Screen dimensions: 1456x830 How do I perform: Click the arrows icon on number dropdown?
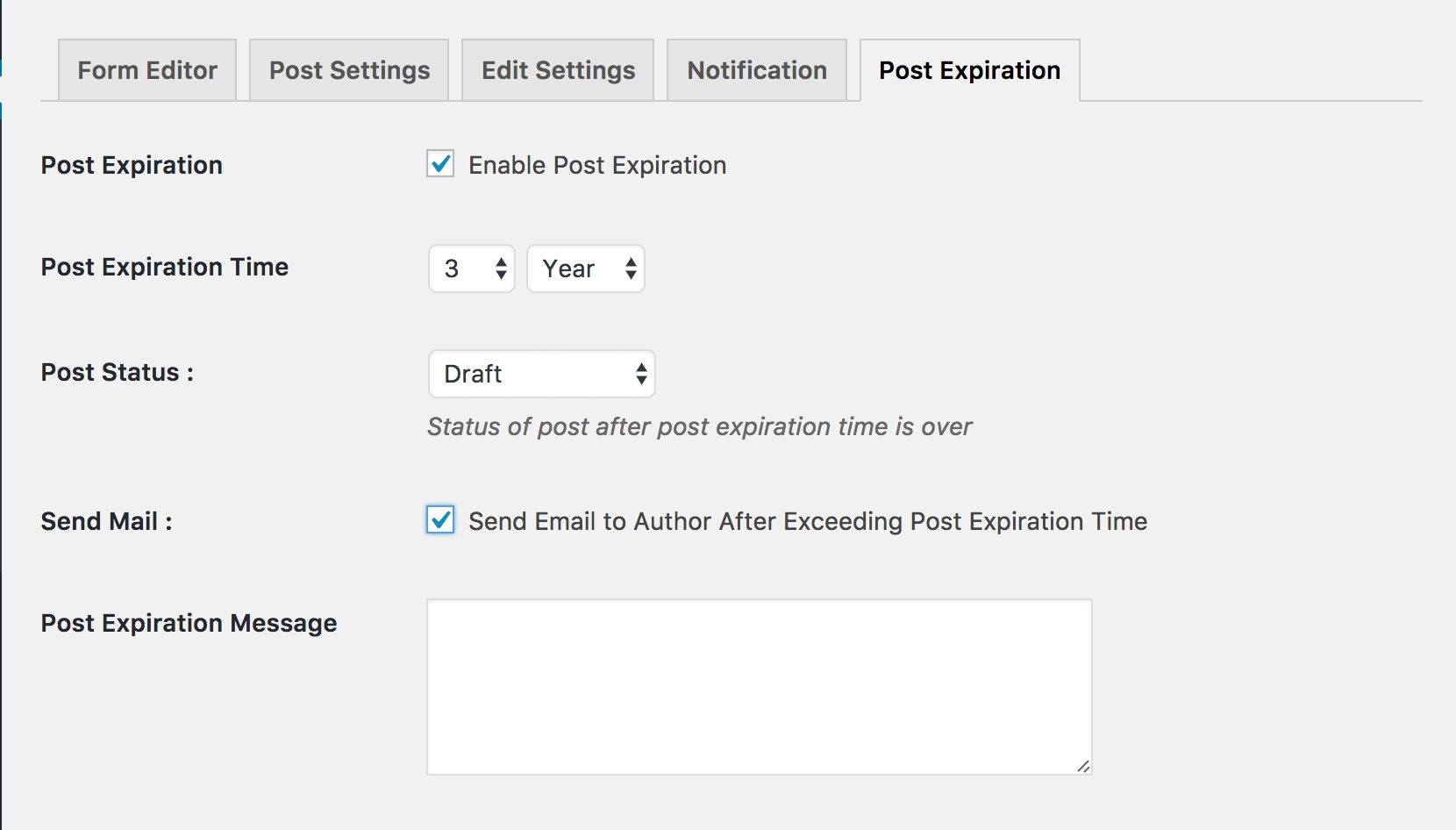pyautogui.click(x=501, y=268)
